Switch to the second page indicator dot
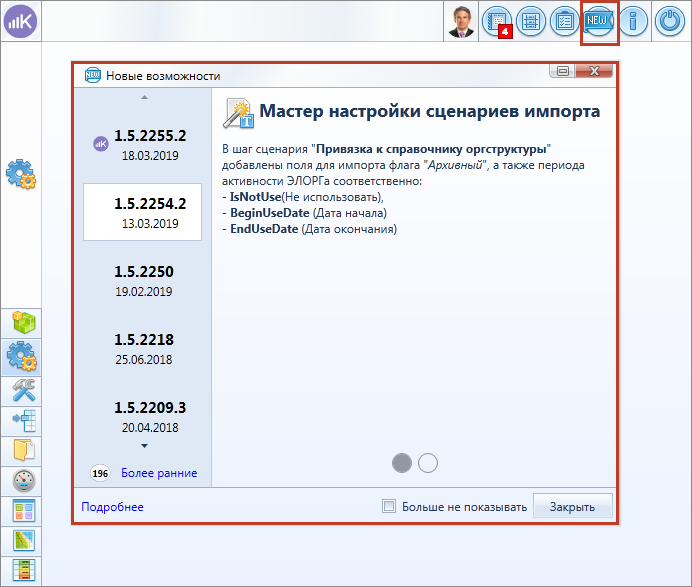The image size is (692, 587). pyautogui.click(x=428, y=463)
